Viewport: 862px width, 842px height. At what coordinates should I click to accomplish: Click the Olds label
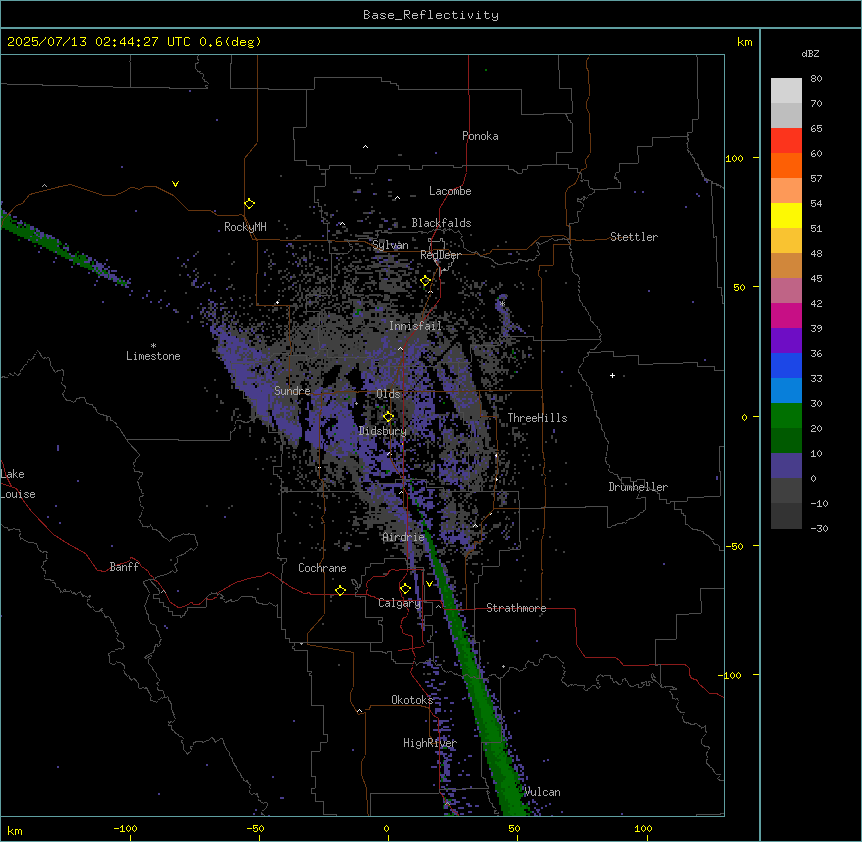pyautogui.click(x=388, y=394)
